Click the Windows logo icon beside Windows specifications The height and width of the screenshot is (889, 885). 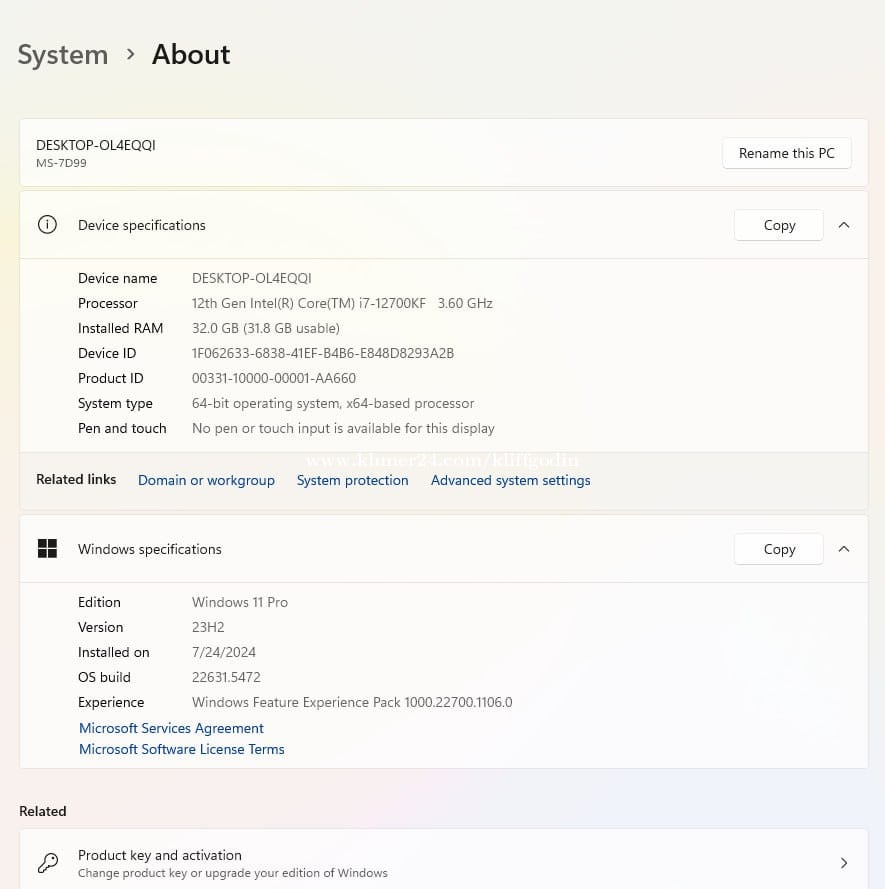click(47, 549)
